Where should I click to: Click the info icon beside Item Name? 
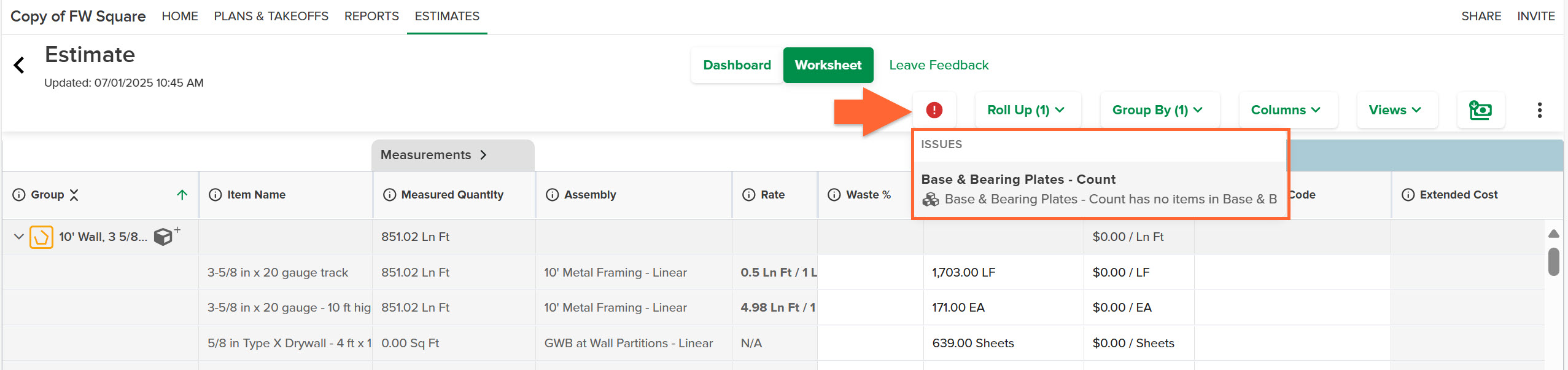[x=215, y=195]
